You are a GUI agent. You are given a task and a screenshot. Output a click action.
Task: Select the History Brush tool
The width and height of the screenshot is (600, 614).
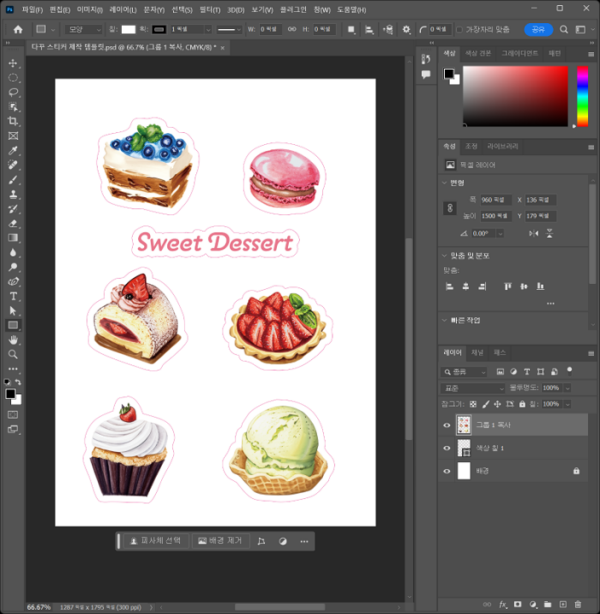[x=13, y=209]
